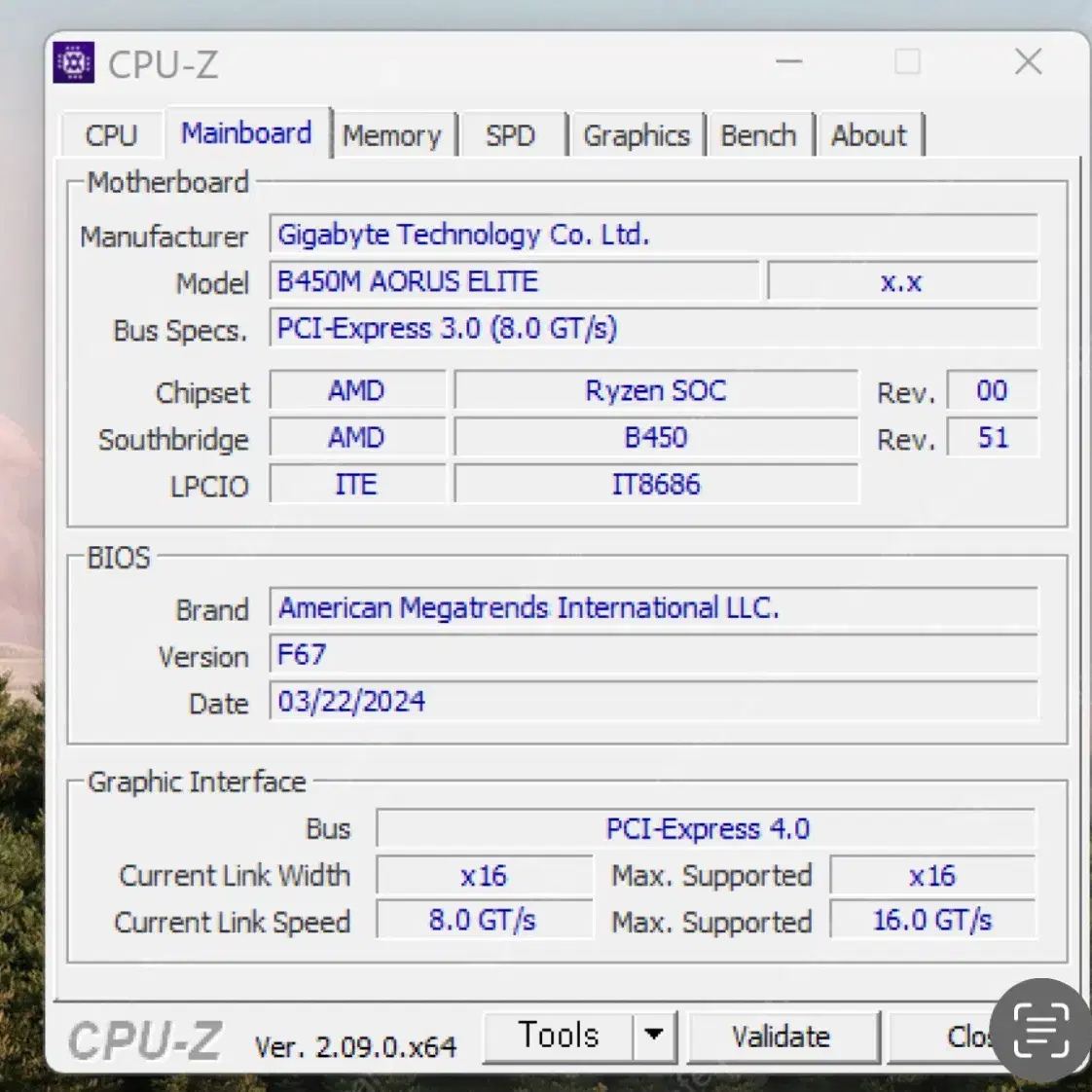Click the Current Link Width x16 value
Image resolution: width=1092 pixels, height=1092 pixels.
(484, 875)
